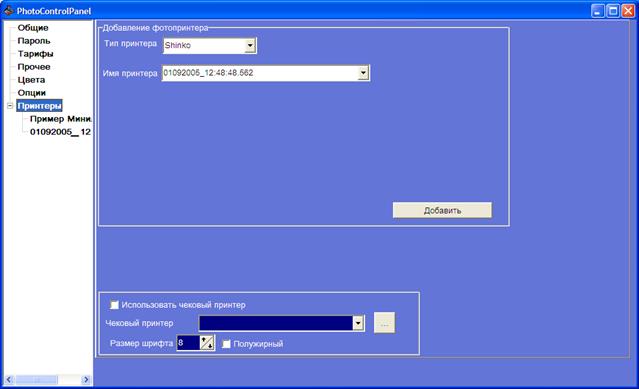
Task: Enable Использовать чековый принтер checkbox
Action: 115,305
